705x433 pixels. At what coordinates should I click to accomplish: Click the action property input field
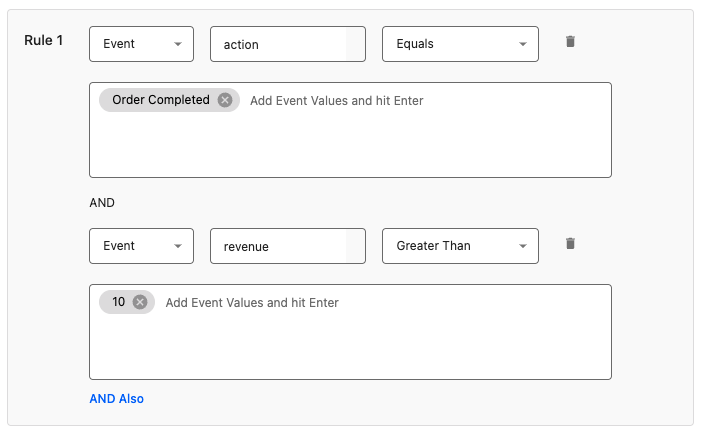[277, 44]
